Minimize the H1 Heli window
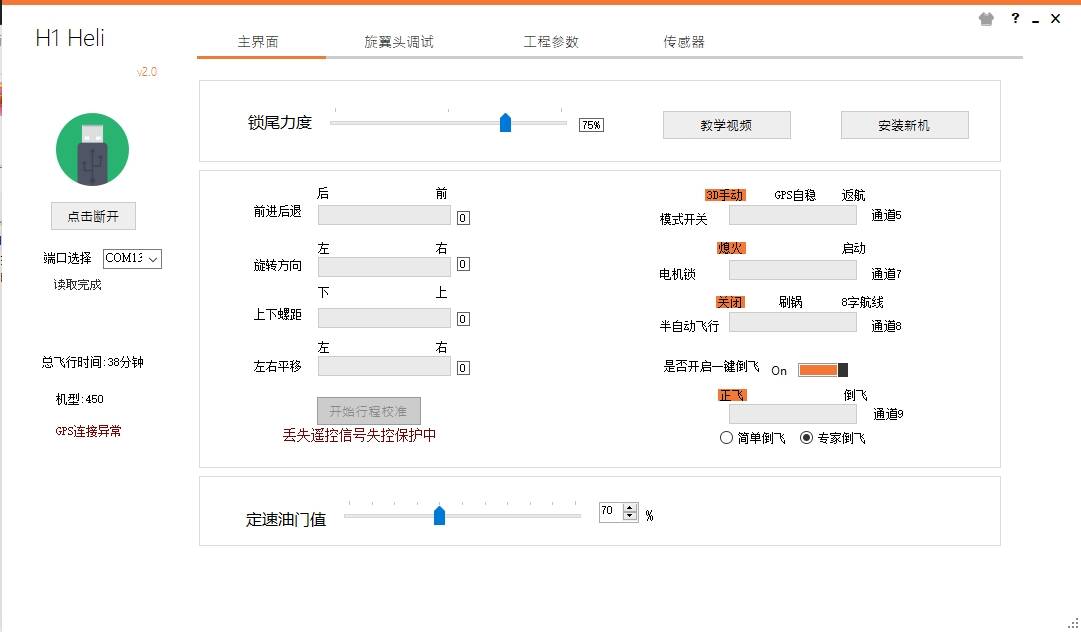Screen dimensions: 1081x632 [x=1034, y=18]
